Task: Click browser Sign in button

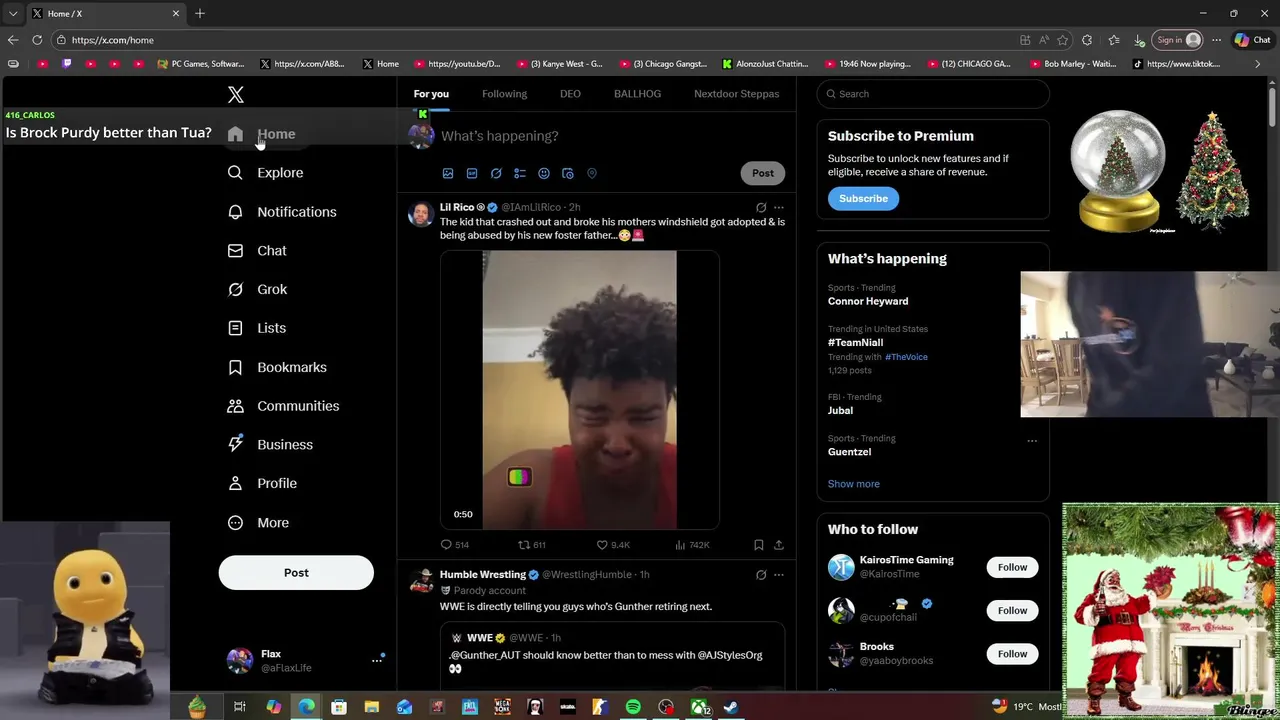Action: click(1177, 40)
